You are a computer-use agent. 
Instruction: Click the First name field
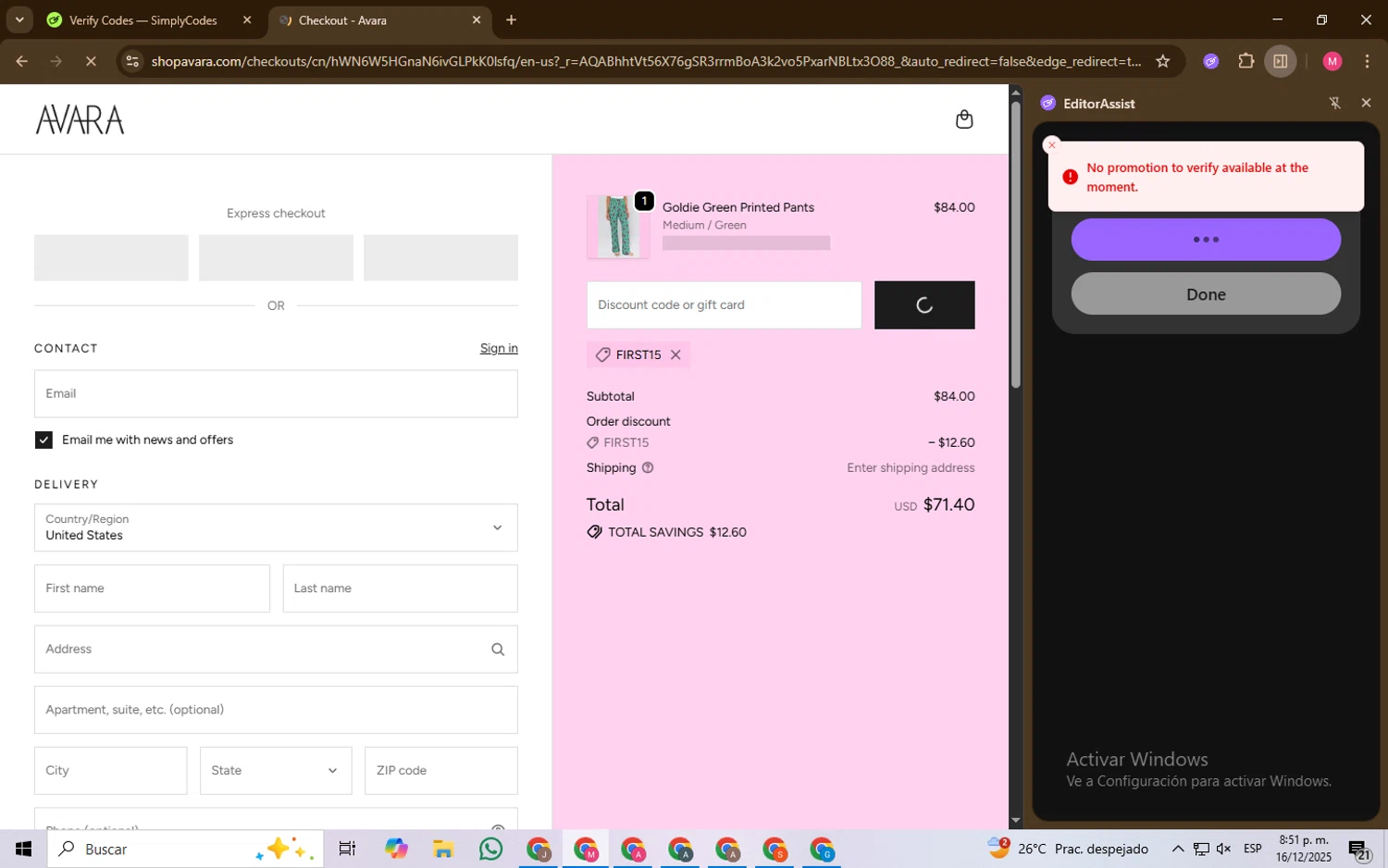pyautogui.click(x=152, y=589)
